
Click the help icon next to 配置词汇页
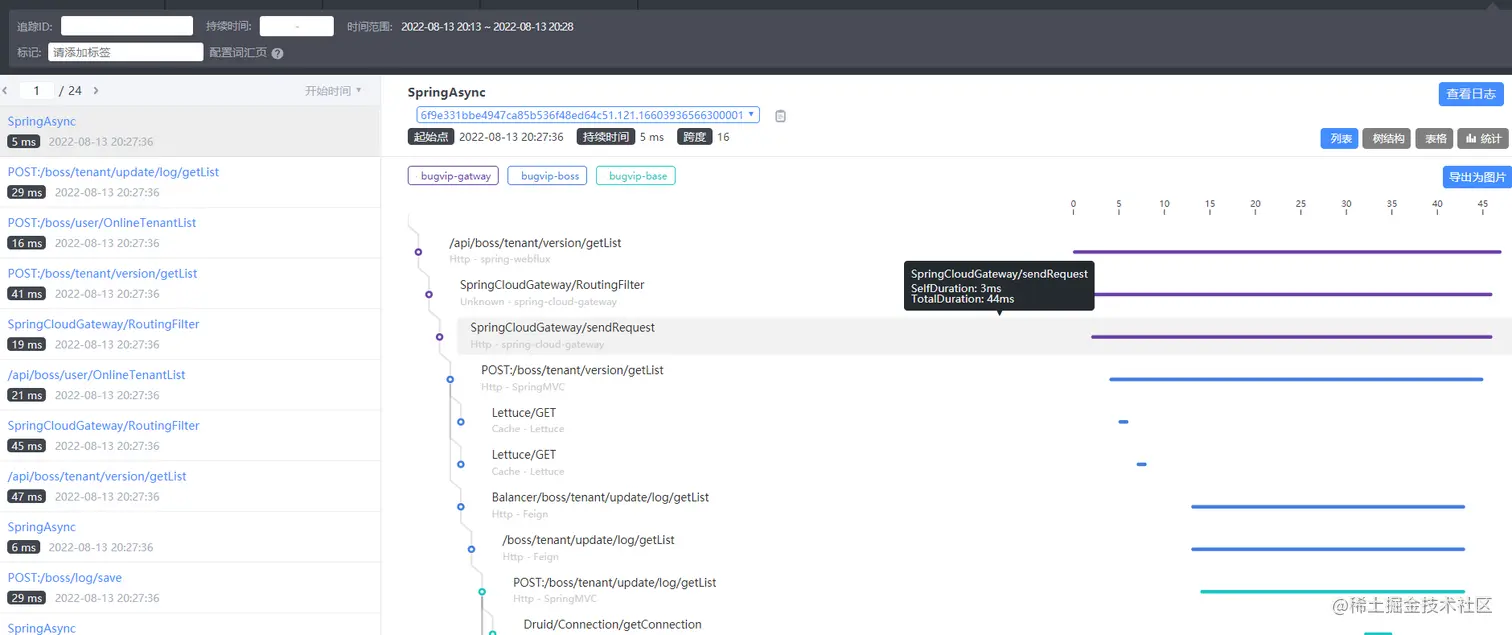277,53
